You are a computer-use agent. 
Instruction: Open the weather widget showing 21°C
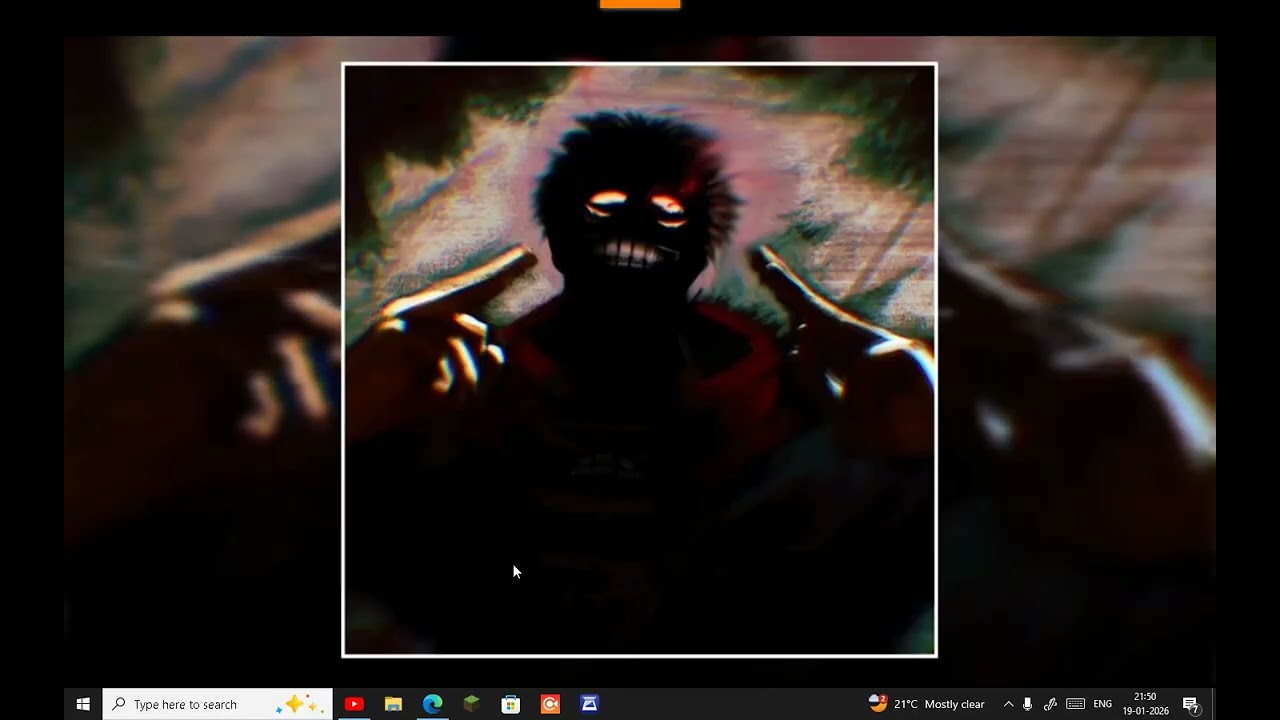(x=926, y=704)
